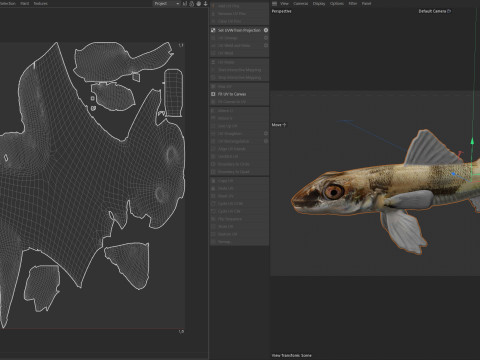Click the Default Camera label
Image resolution: width=480 pixels, height=360 pixels.
[434, 11]
